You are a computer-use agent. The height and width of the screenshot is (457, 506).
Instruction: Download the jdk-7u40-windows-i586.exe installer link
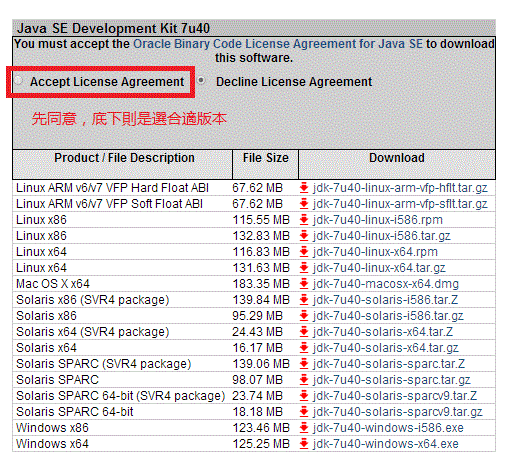[x=388, y=428]
